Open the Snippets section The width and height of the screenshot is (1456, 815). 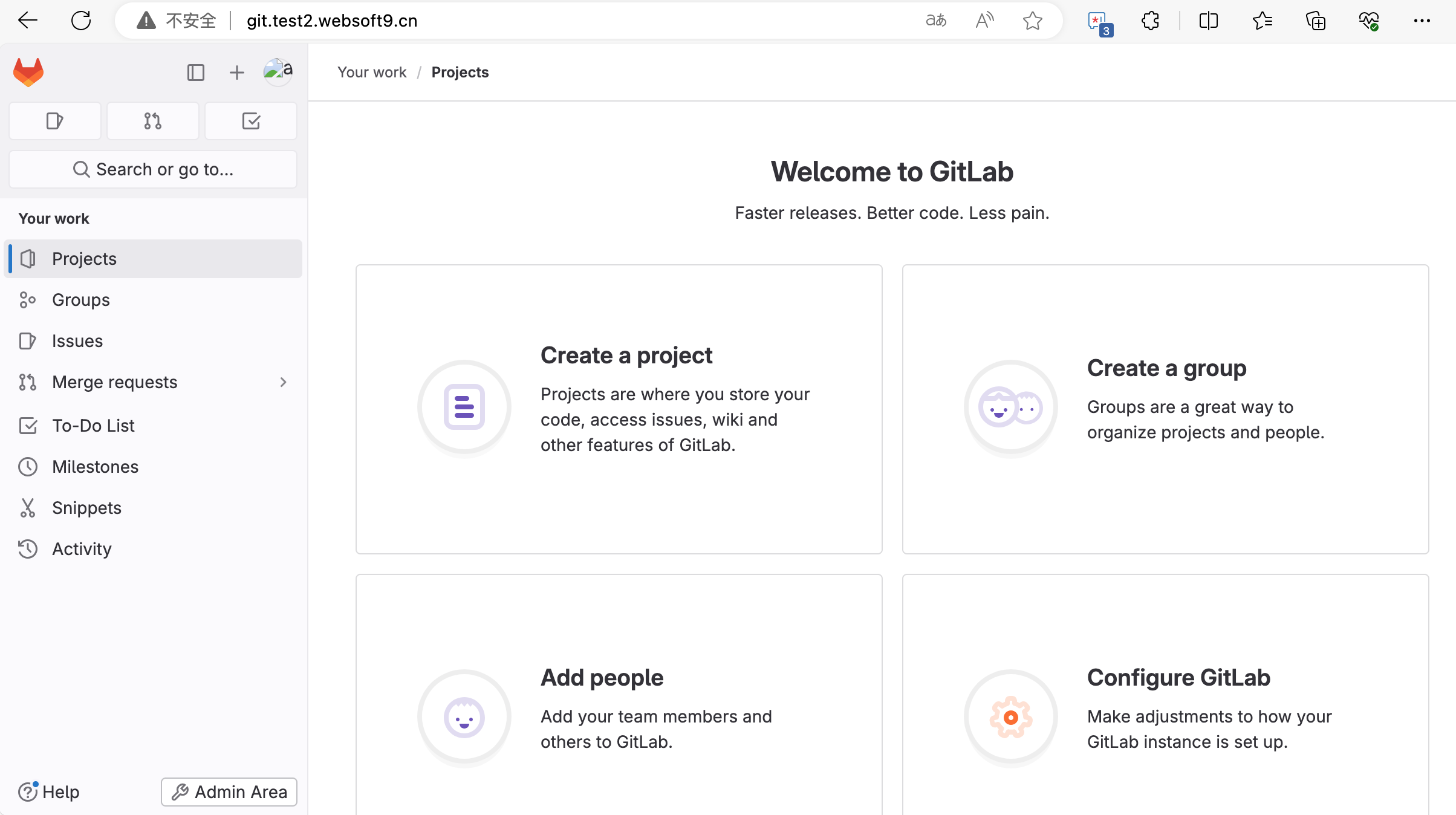(86, 507)
